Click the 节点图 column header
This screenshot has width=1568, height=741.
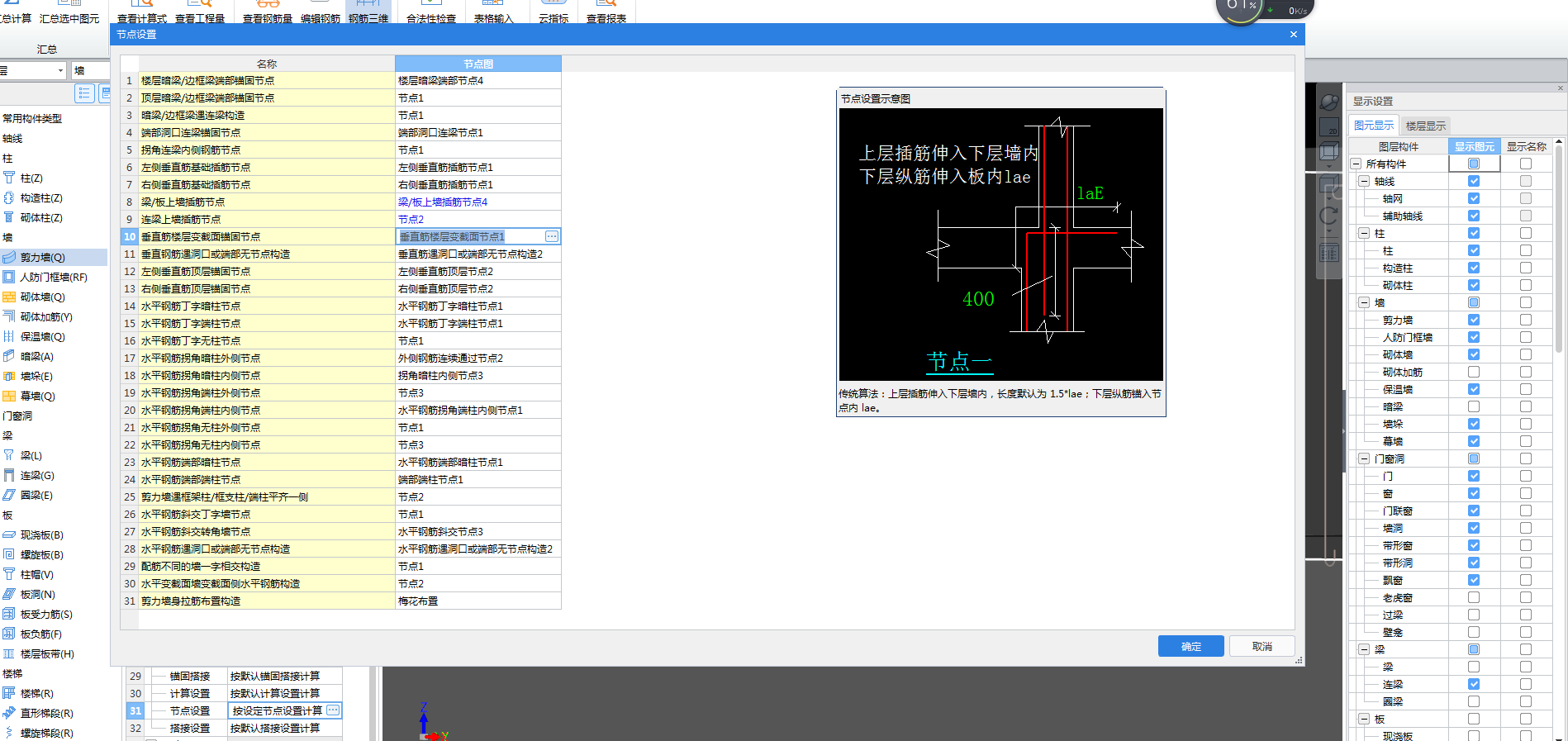pyautogui.click(x=478, y=64)
